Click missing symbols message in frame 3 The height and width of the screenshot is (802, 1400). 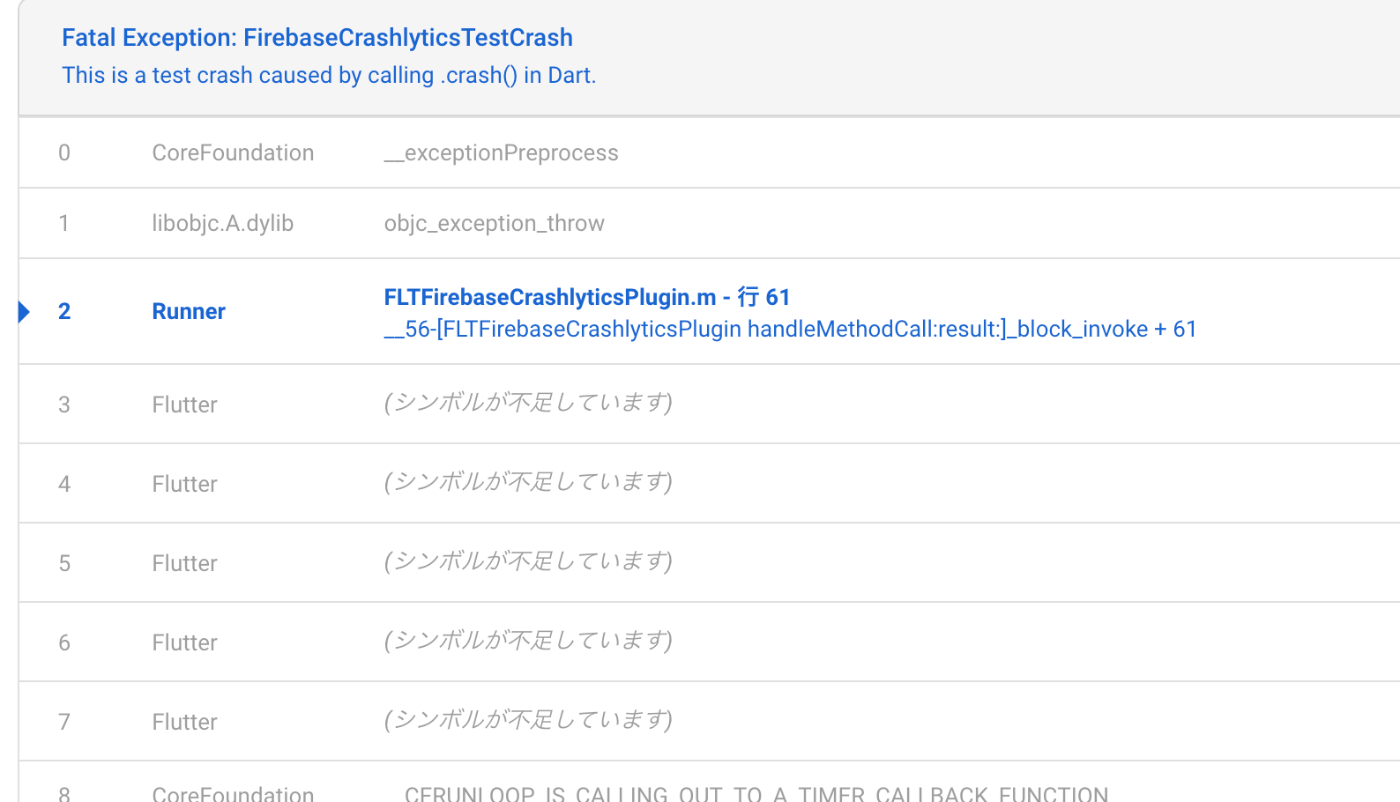point(528,402)
